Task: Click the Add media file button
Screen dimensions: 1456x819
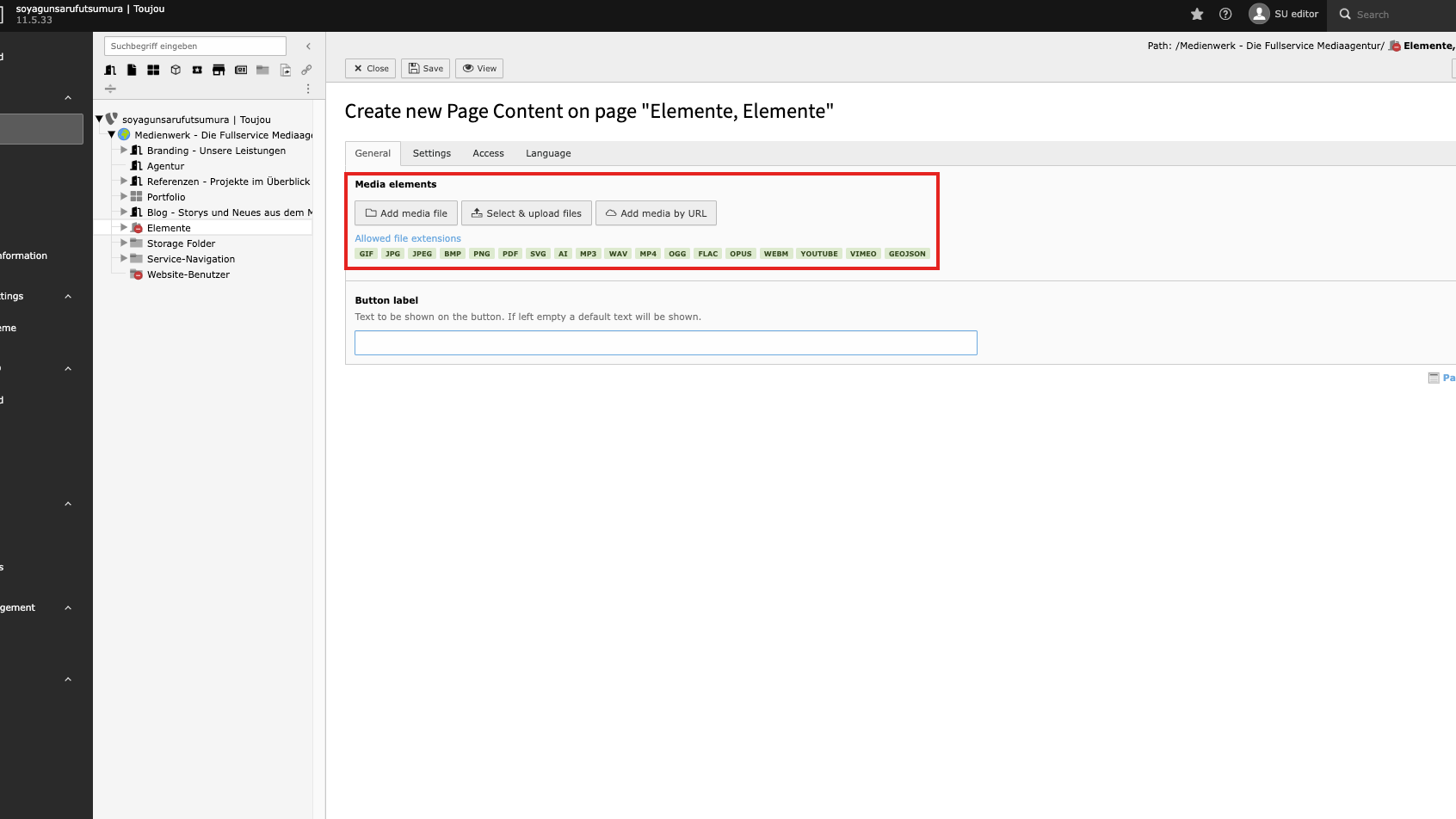Action: 406,213
